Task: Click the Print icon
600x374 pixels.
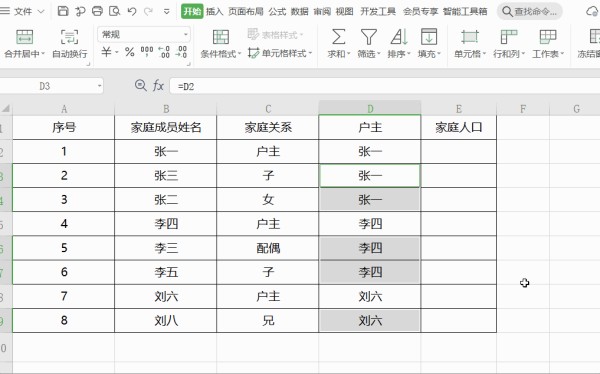Action: click(97, 11)
